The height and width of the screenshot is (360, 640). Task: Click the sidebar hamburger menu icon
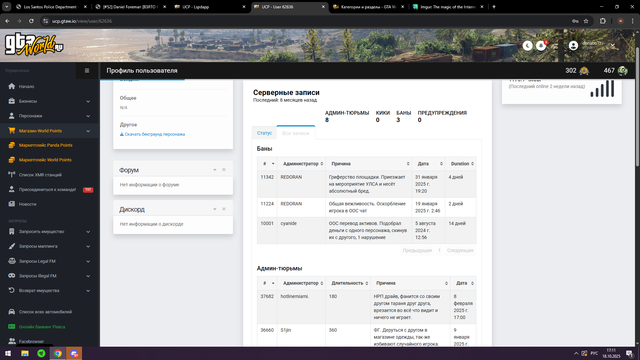pos(87,71)
